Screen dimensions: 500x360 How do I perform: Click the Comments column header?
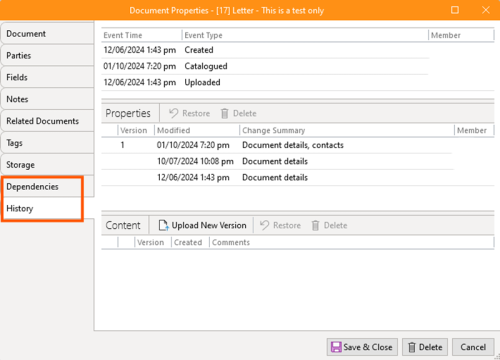[352, 242]
